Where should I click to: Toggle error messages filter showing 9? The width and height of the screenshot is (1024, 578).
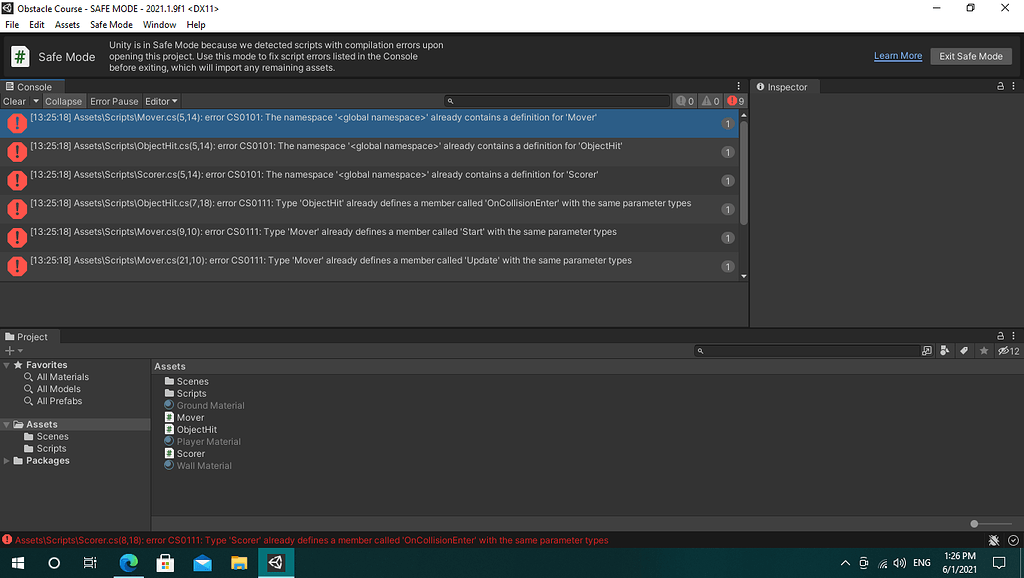[735, 101]
